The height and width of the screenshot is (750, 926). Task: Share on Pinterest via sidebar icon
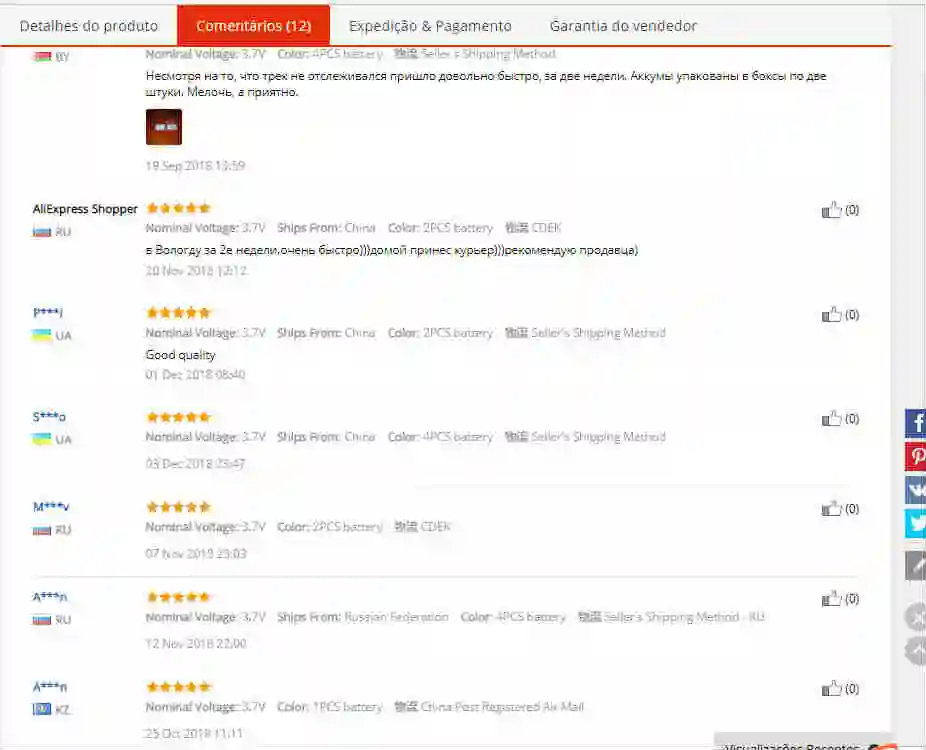pyautogui.click(x=916, y=456)
